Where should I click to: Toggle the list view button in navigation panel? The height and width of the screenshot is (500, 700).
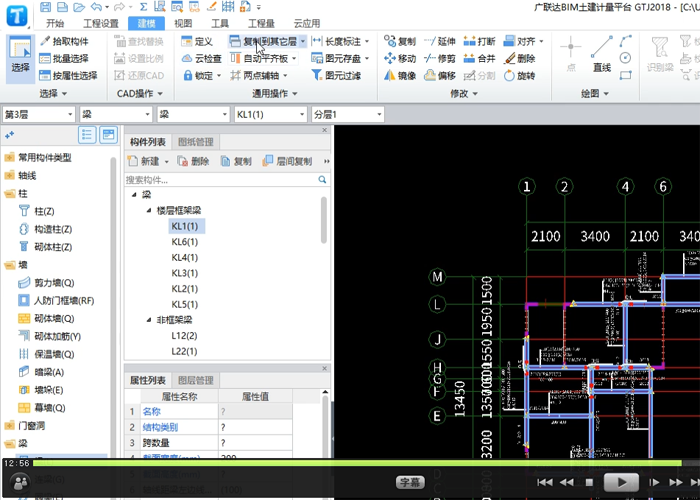[88, 135]
